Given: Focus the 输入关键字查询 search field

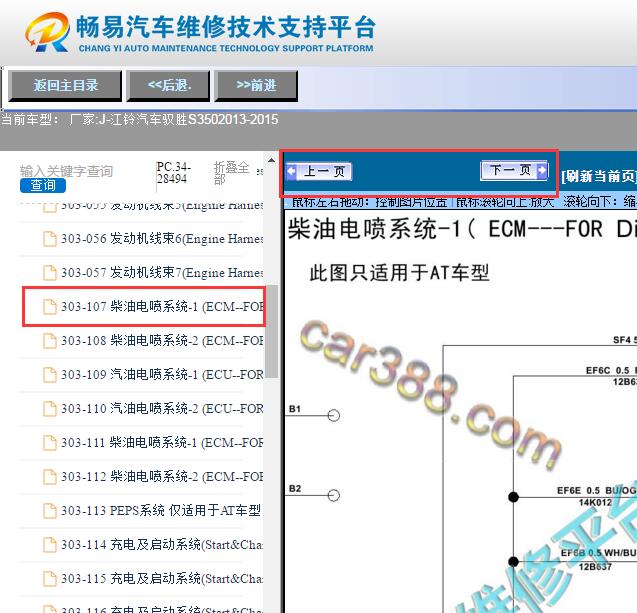Looking at the screenshot, I should pos(66,171).
